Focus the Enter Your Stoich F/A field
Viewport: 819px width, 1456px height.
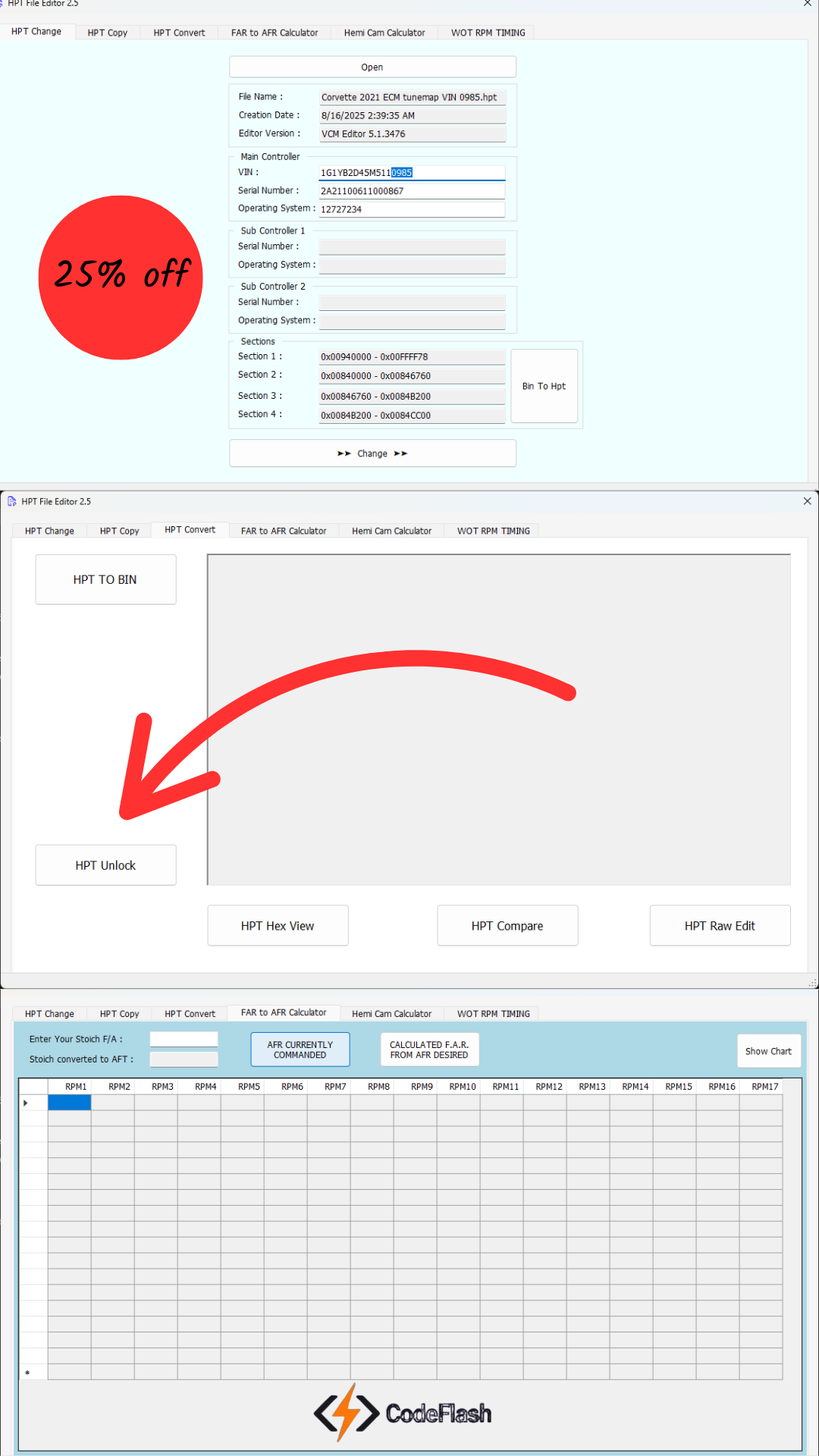[184, 1039]
